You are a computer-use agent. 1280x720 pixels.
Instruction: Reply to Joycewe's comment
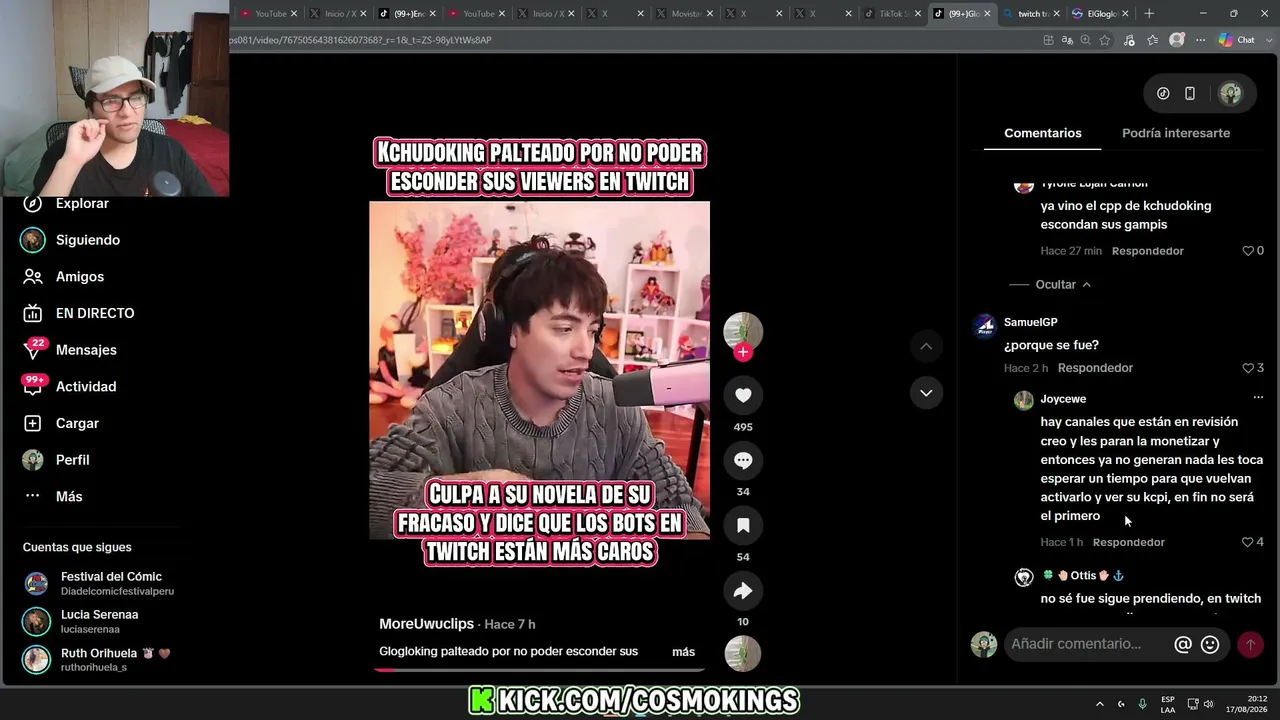click(1129, 542)
